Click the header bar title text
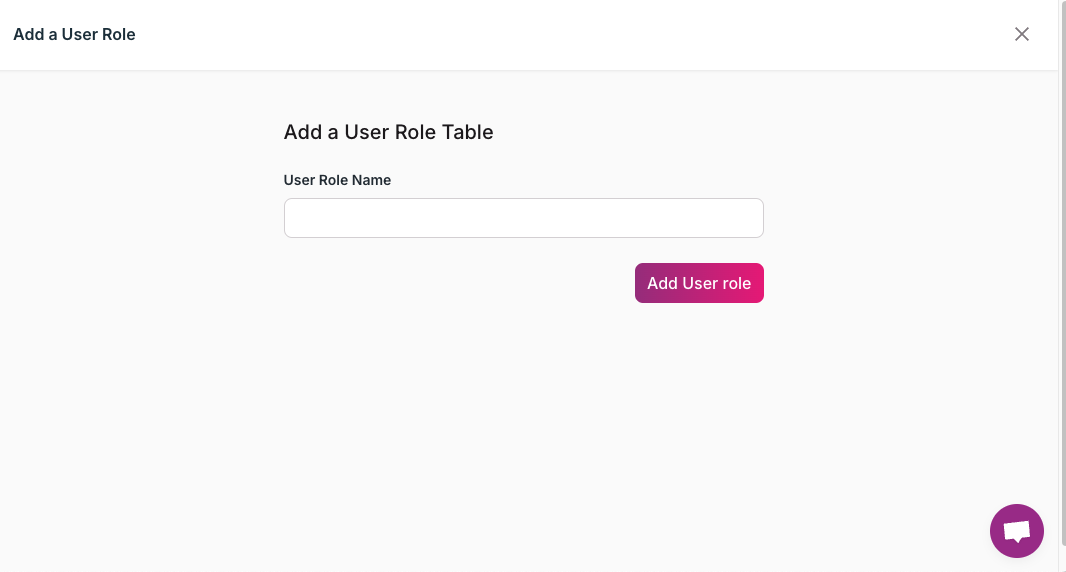 (x=74, y=34)
